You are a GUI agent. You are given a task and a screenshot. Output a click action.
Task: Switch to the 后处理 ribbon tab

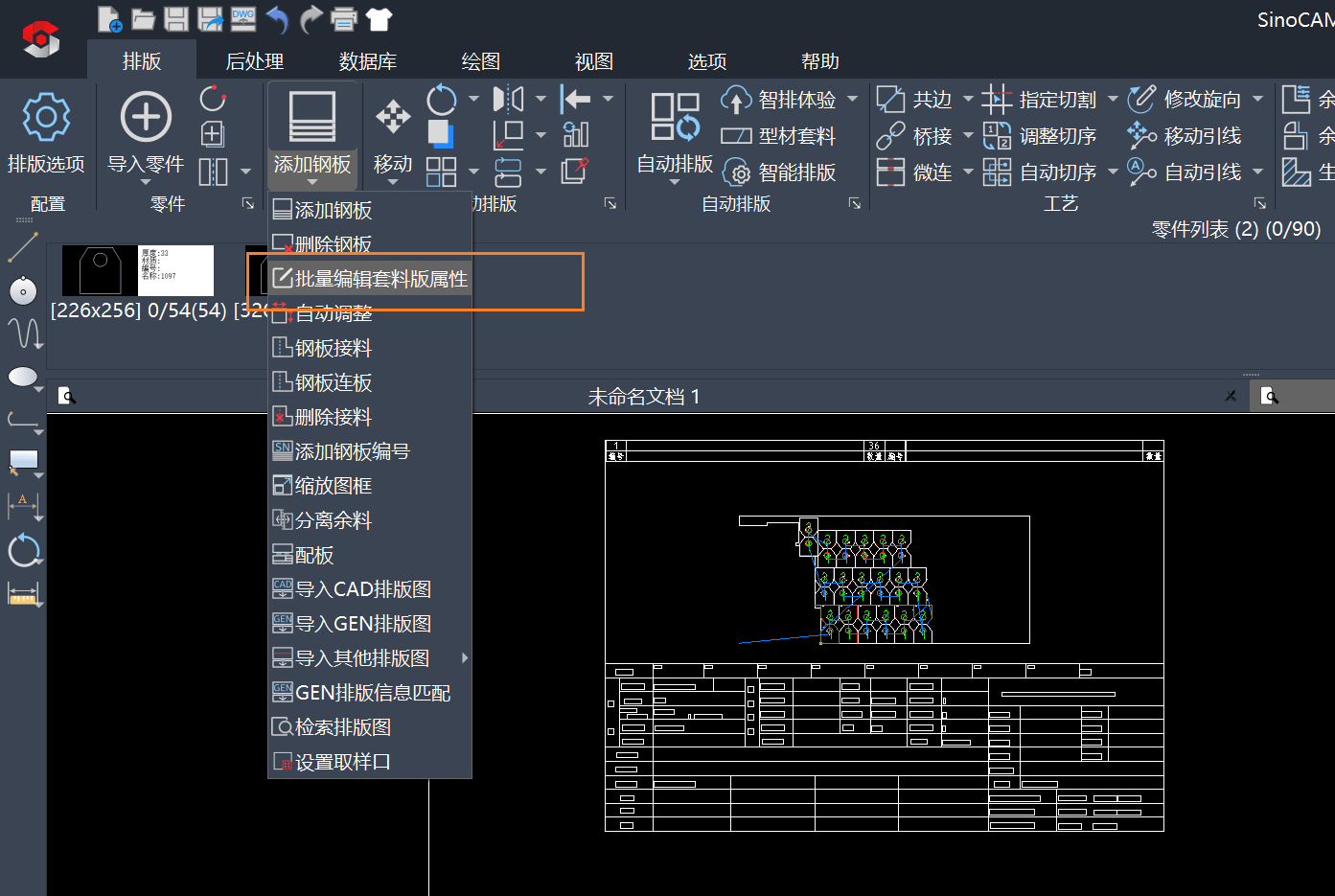[254, 61]
